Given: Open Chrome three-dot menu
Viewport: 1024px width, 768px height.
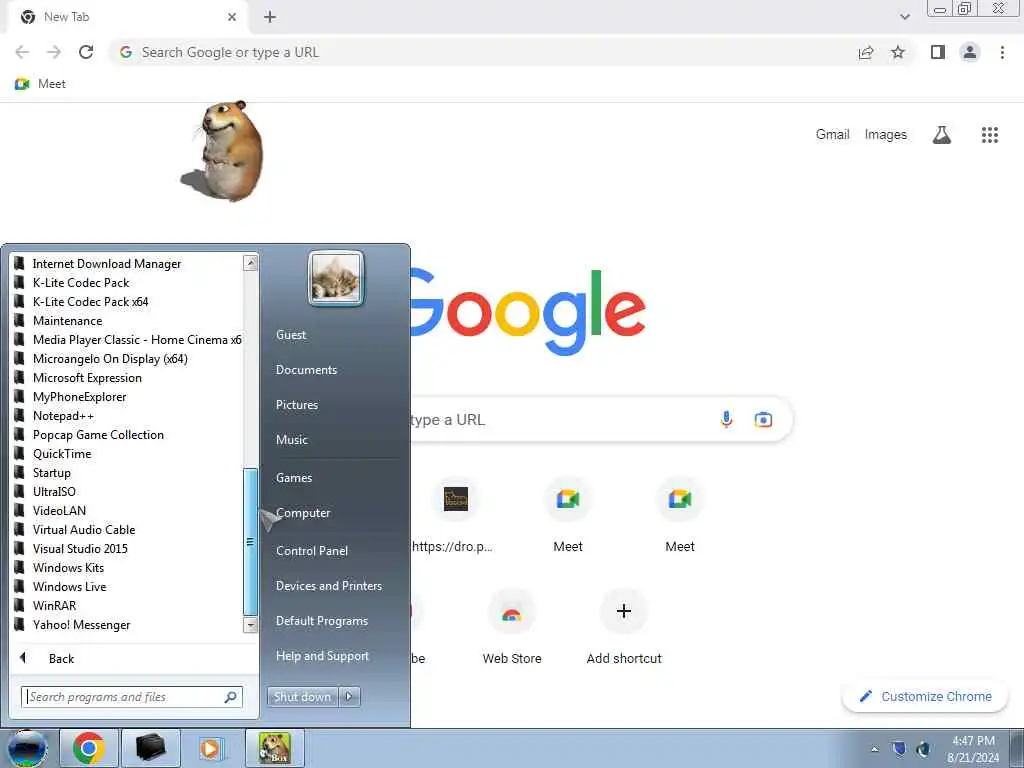Looking at the screenshot, I should (x=1002, y=52).
